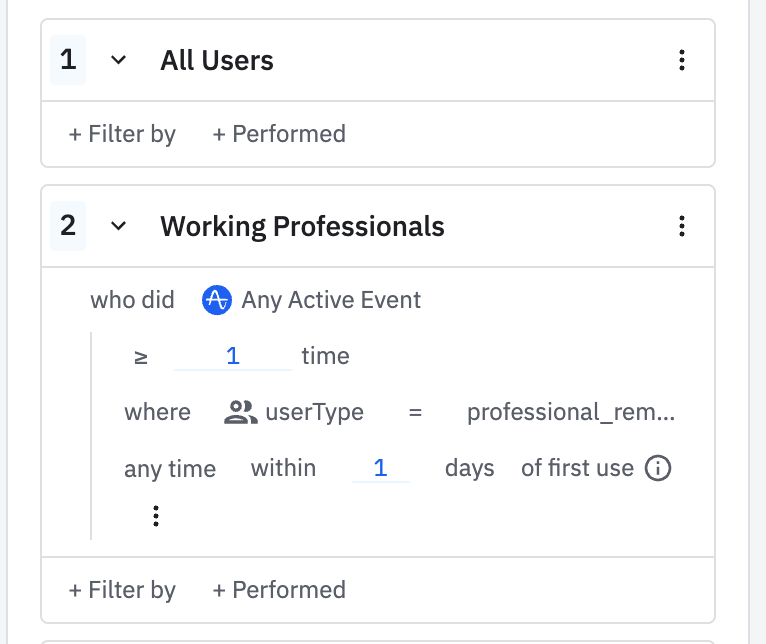Edit the event count times field
Viewport: 766px width, 644px height.
tap(233, 356)
